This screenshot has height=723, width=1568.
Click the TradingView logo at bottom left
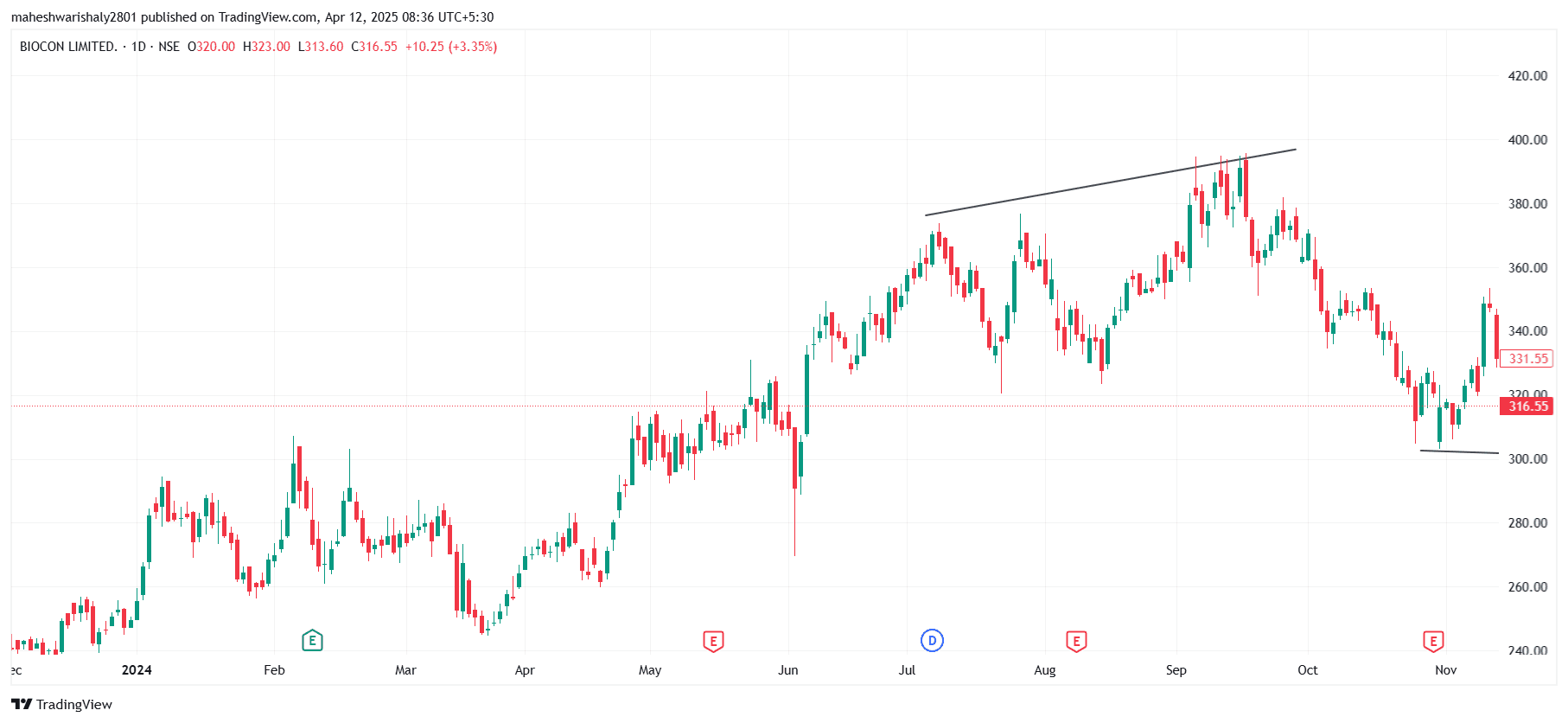[61, 704]
